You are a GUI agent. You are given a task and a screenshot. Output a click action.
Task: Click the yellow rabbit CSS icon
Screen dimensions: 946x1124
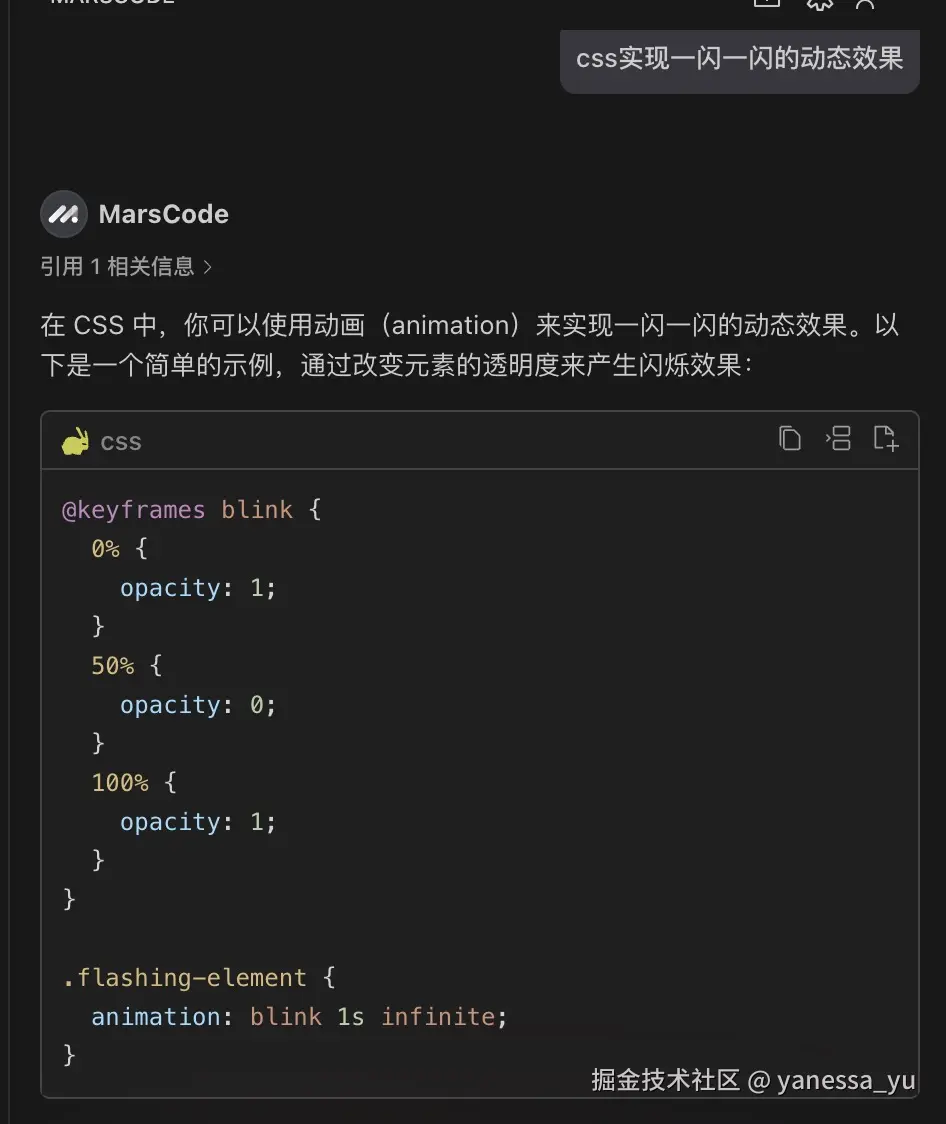click(x=75, y=441)
